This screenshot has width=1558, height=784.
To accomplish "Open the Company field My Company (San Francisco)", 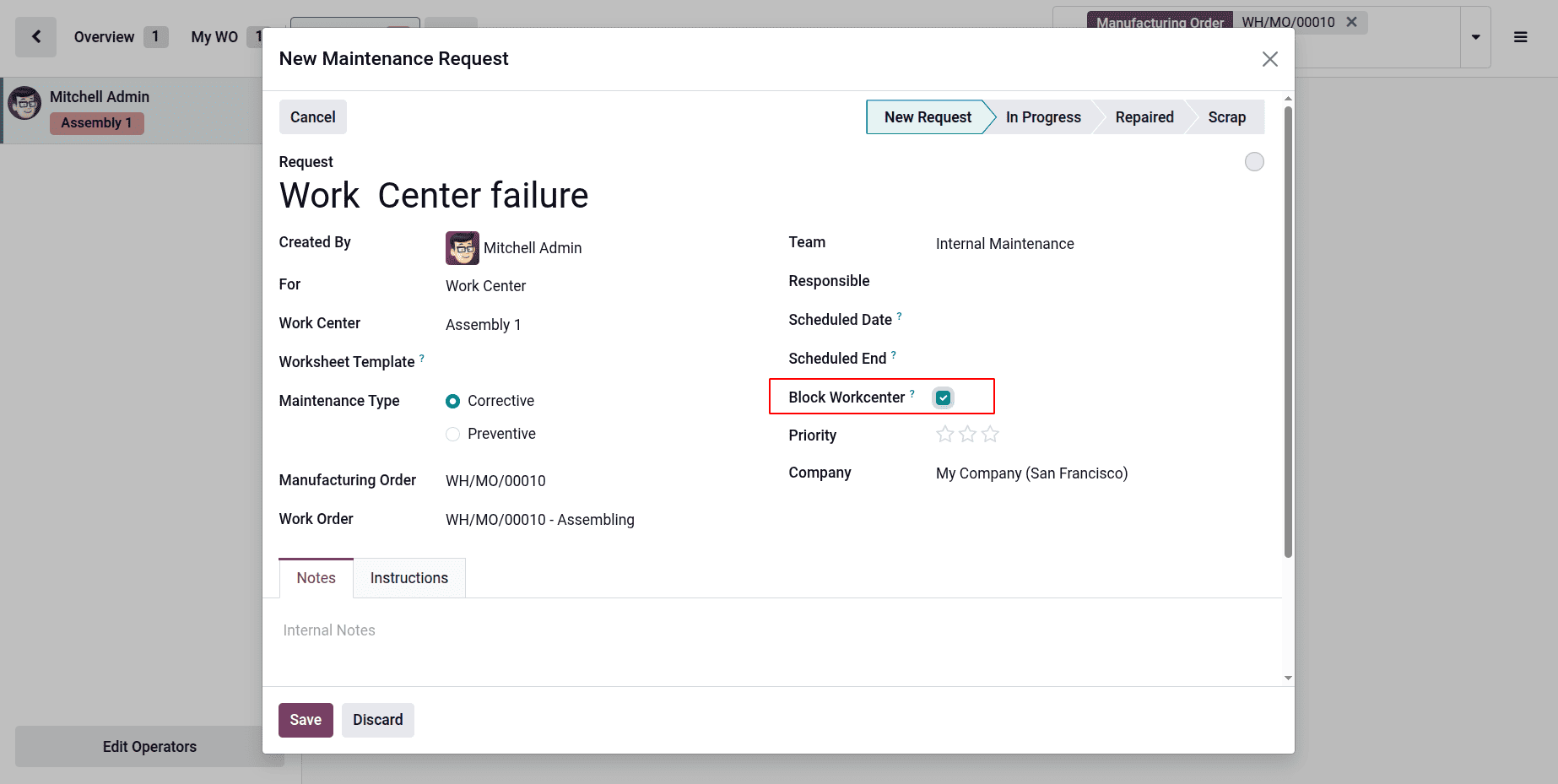I will tap(1100, 473).
